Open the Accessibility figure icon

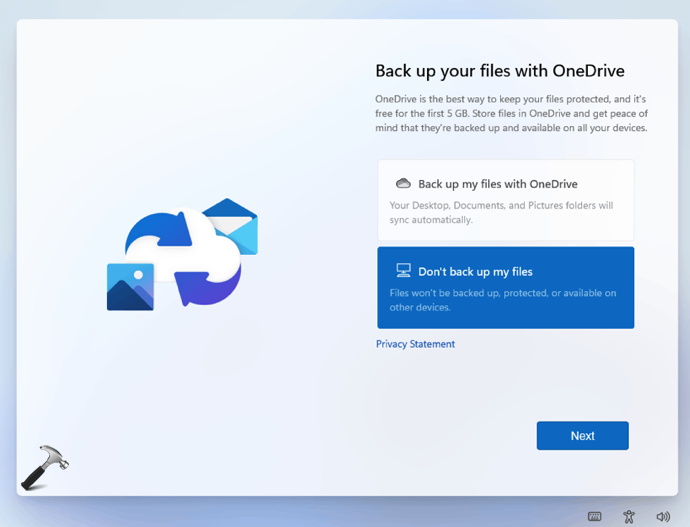coord(629,516)
